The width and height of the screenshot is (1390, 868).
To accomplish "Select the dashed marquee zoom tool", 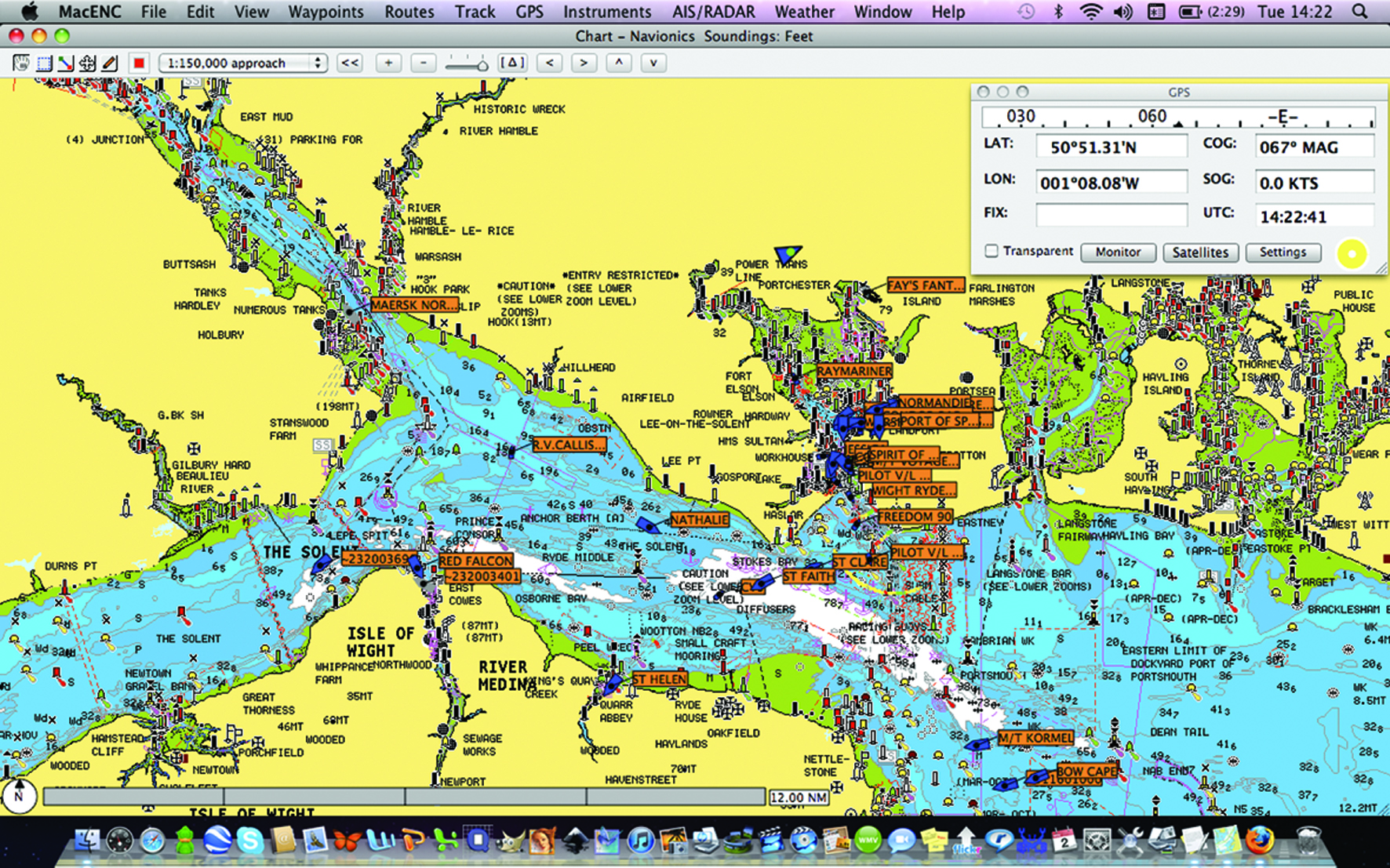I will tap(44, 64).
